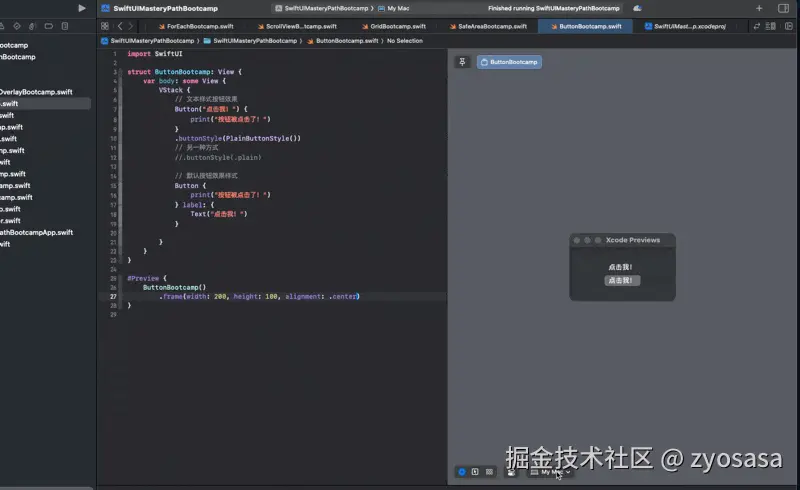Open the report navigator icon
Image resolution: width=800 pixels, height=490 pixels.
point(65,26)
